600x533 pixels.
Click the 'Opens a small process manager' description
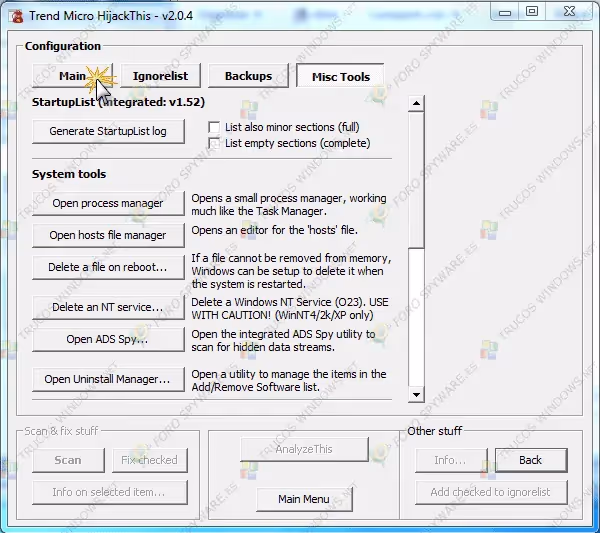tap(289, 205)
